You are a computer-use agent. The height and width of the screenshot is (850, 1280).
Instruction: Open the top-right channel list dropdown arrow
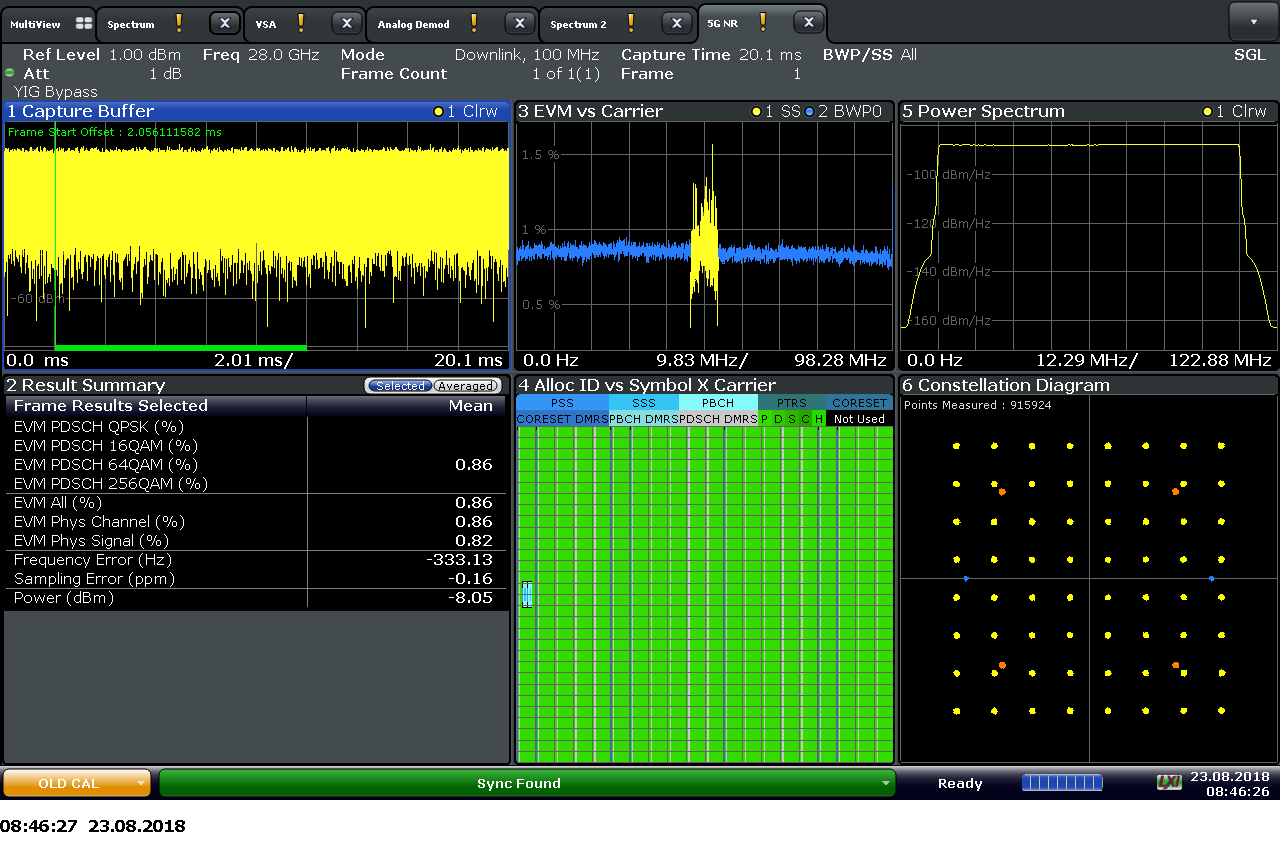click(x=1253, y=22)
